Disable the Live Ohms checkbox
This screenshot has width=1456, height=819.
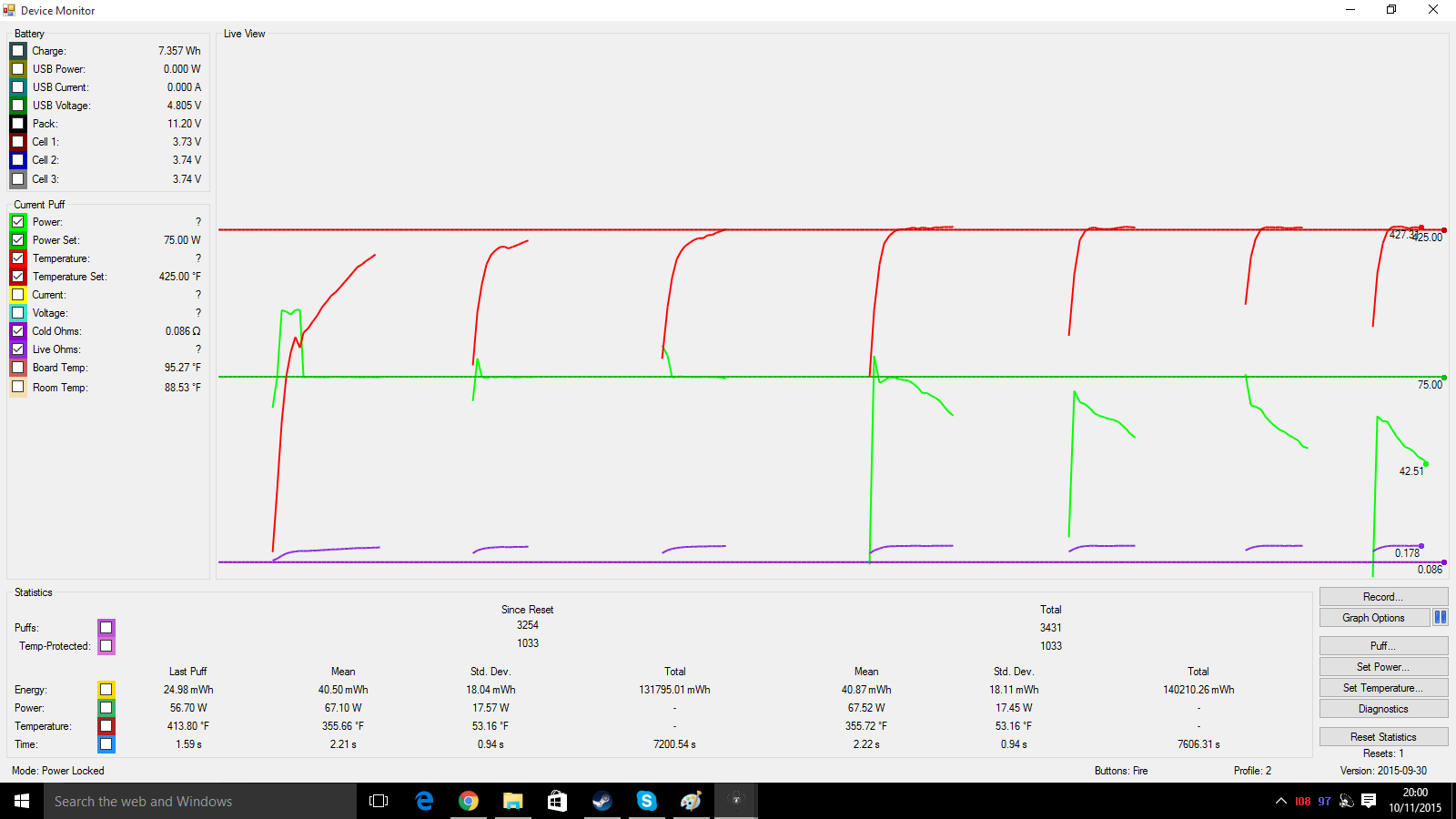pyautogui.click(x=18, y=349)
